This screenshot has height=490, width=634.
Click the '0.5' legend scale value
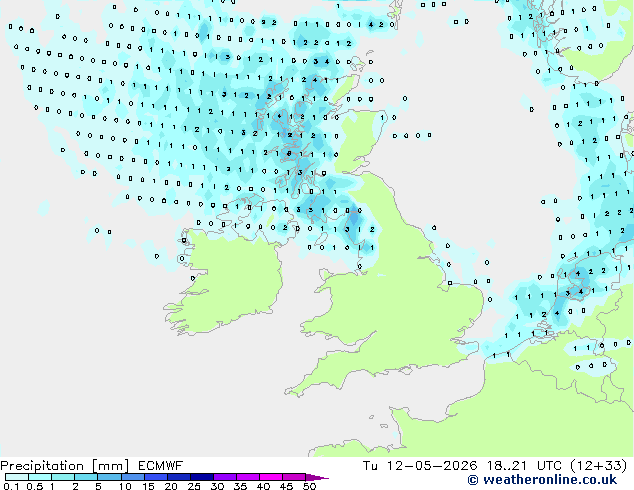point(35,486)
